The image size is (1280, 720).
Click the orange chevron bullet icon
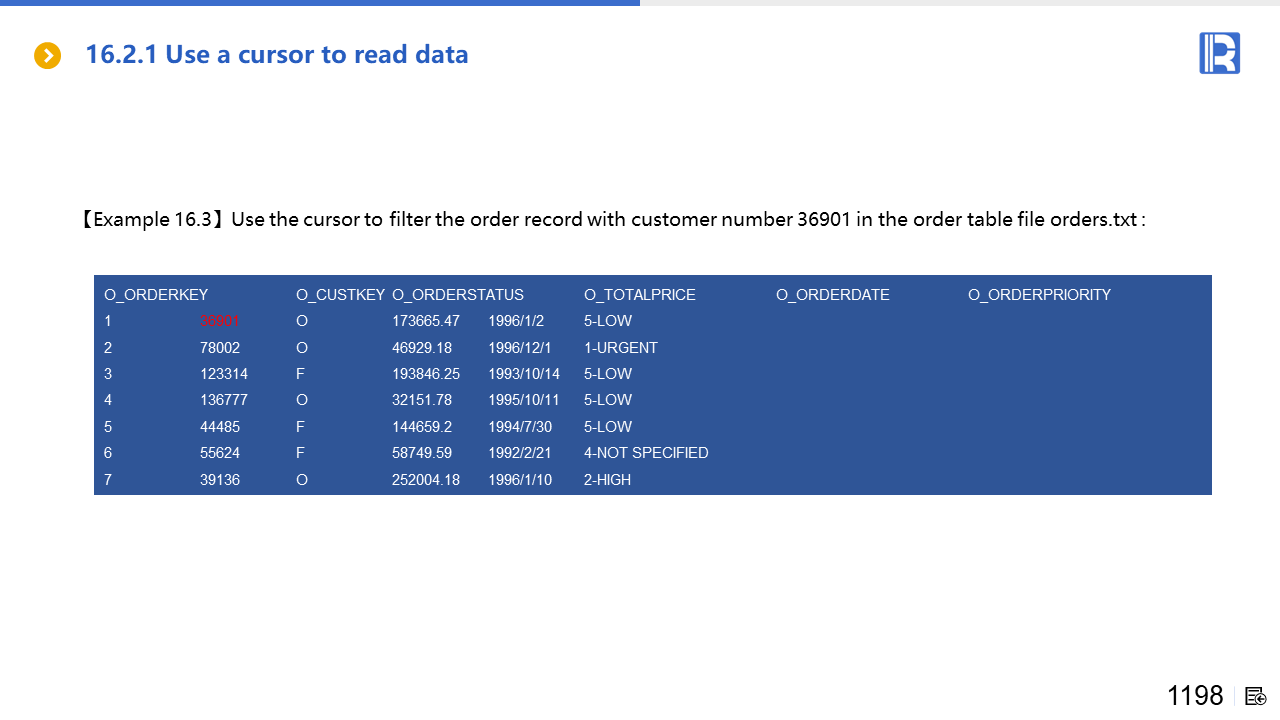(47, 56)
